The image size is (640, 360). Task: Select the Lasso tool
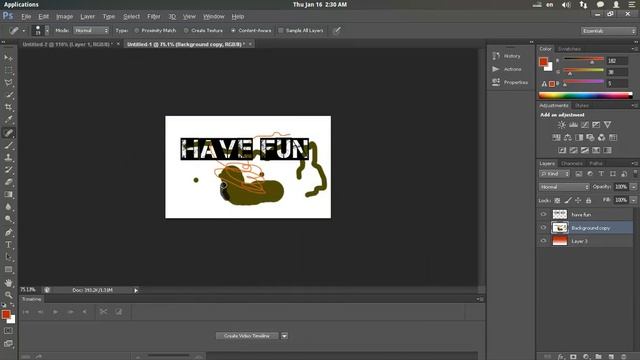8,82
